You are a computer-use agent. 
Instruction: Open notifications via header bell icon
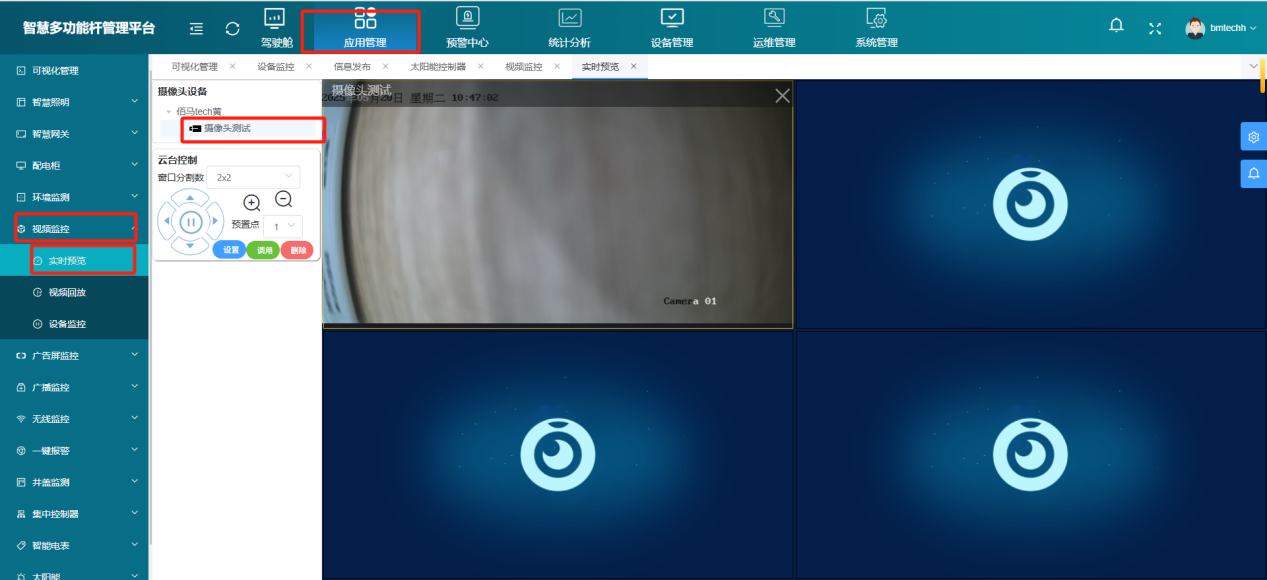click(x=1117, y=26)
